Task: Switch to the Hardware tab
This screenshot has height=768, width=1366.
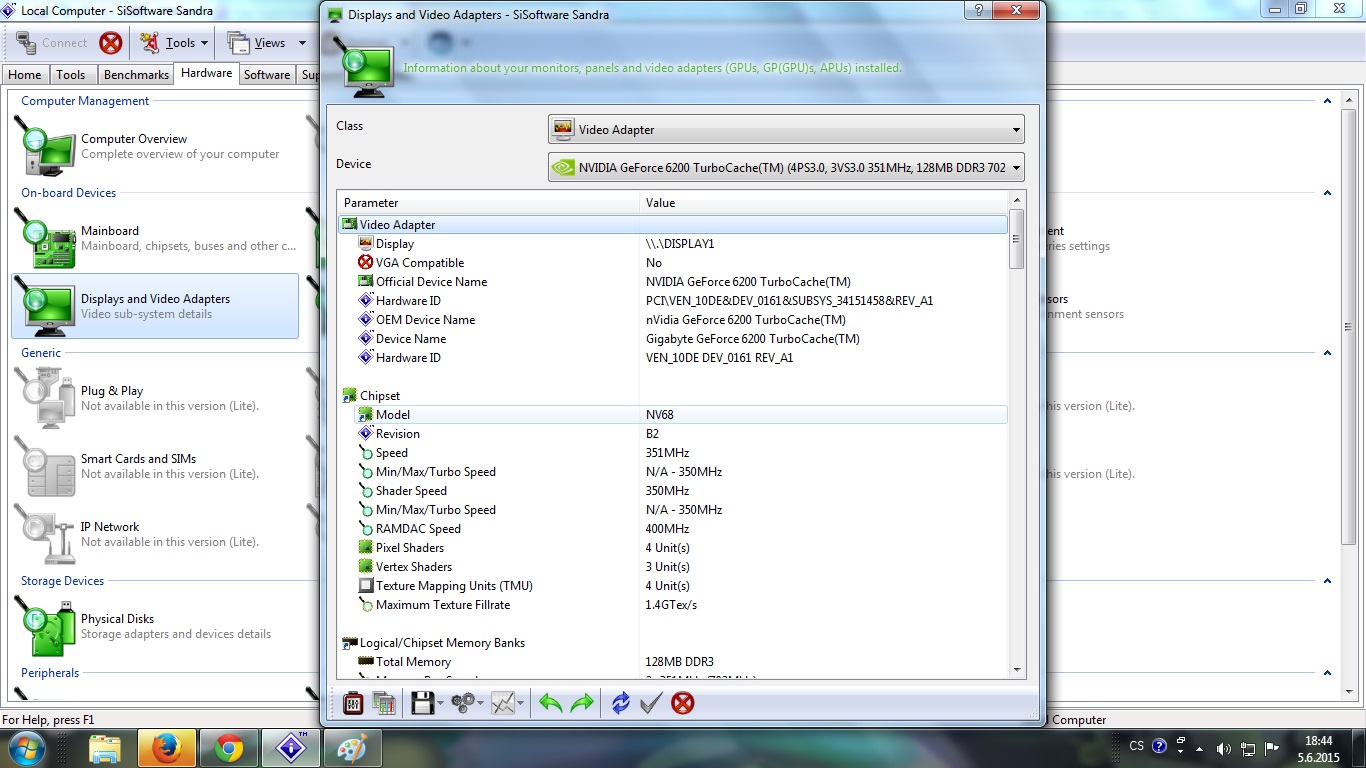Action: point(207,74)
